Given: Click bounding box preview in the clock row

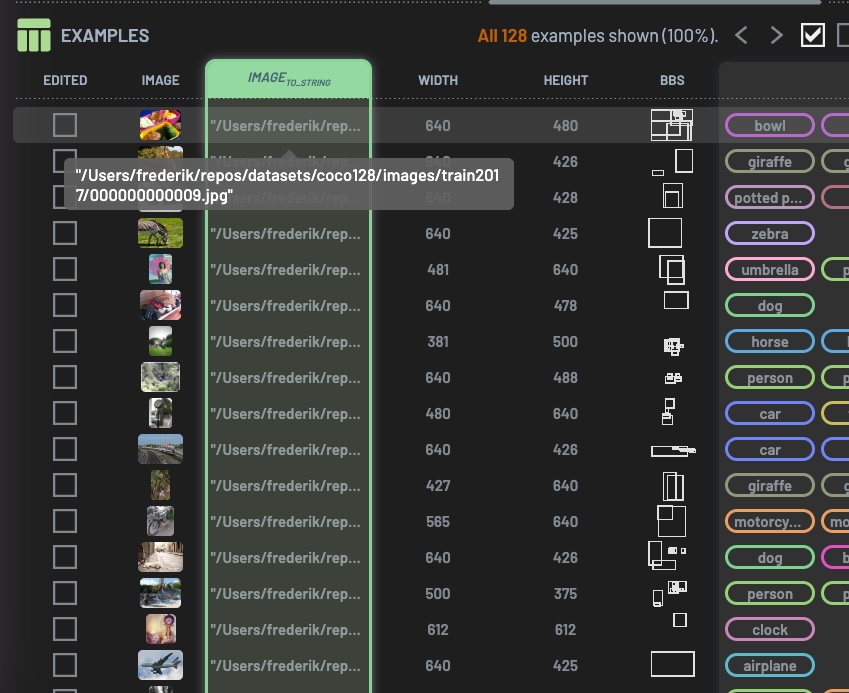Looking at the screenshot, I should tap(680, 621).
